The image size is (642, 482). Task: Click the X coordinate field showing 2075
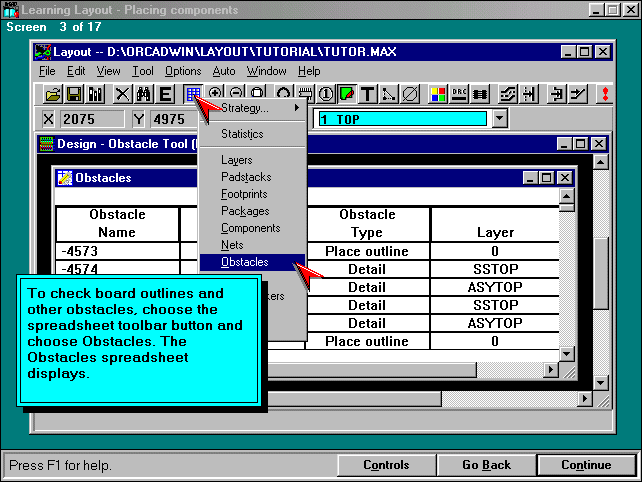(90, 119)
